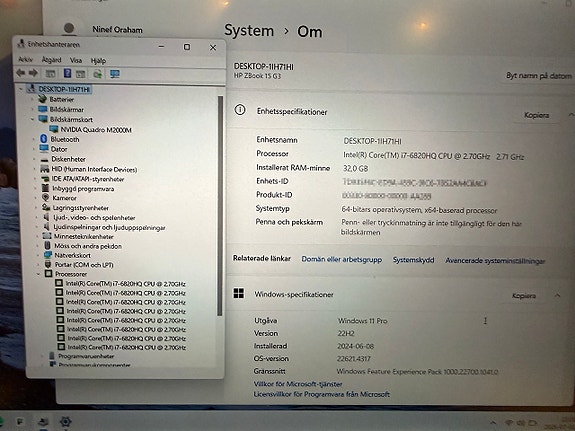Open Avancerade systeminställningar link
The image size is (575, 431).
pos(495,261)
